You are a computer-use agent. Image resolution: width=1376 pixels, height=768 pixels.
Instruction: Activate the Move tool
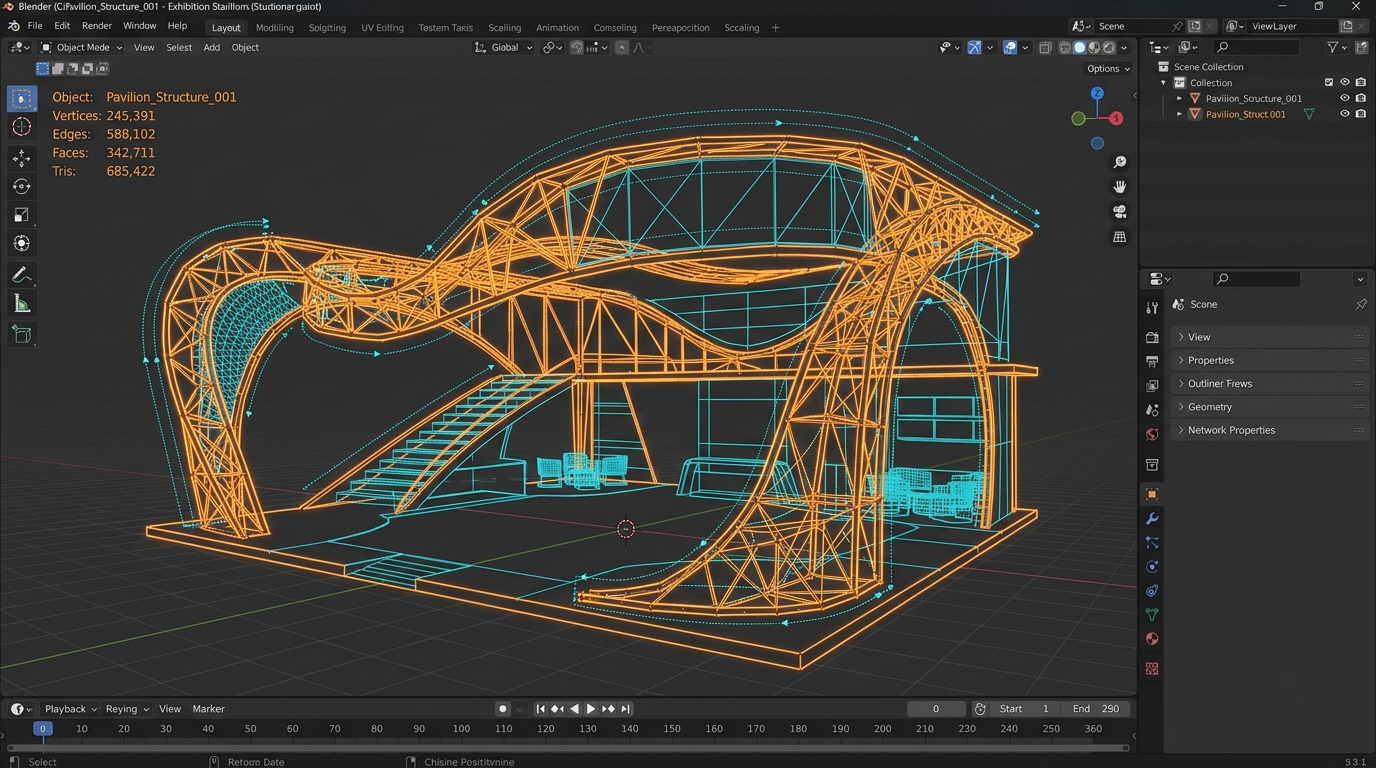[22, 158]
